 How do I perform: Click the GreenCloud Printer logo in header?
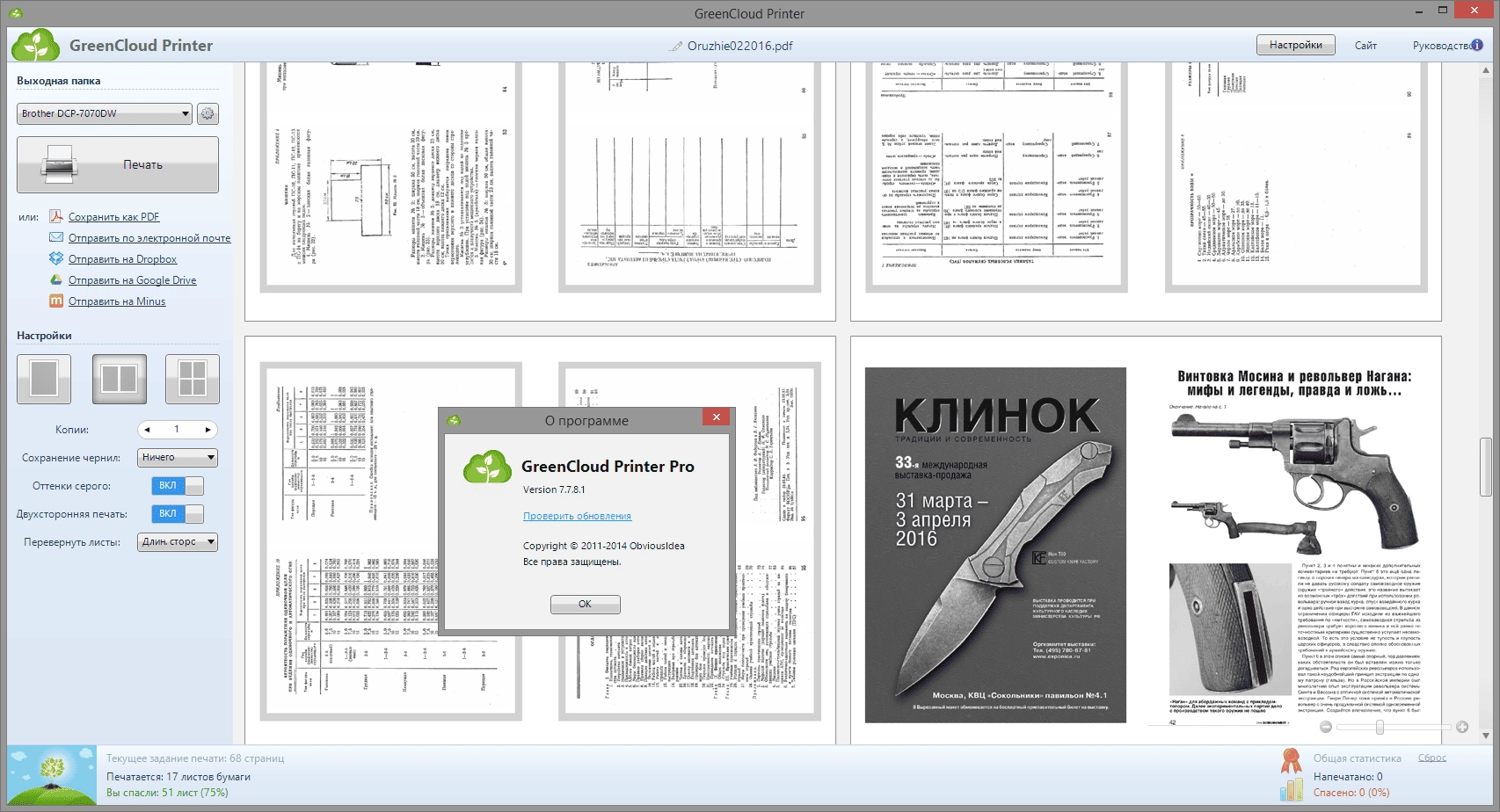tap(36, 45)
